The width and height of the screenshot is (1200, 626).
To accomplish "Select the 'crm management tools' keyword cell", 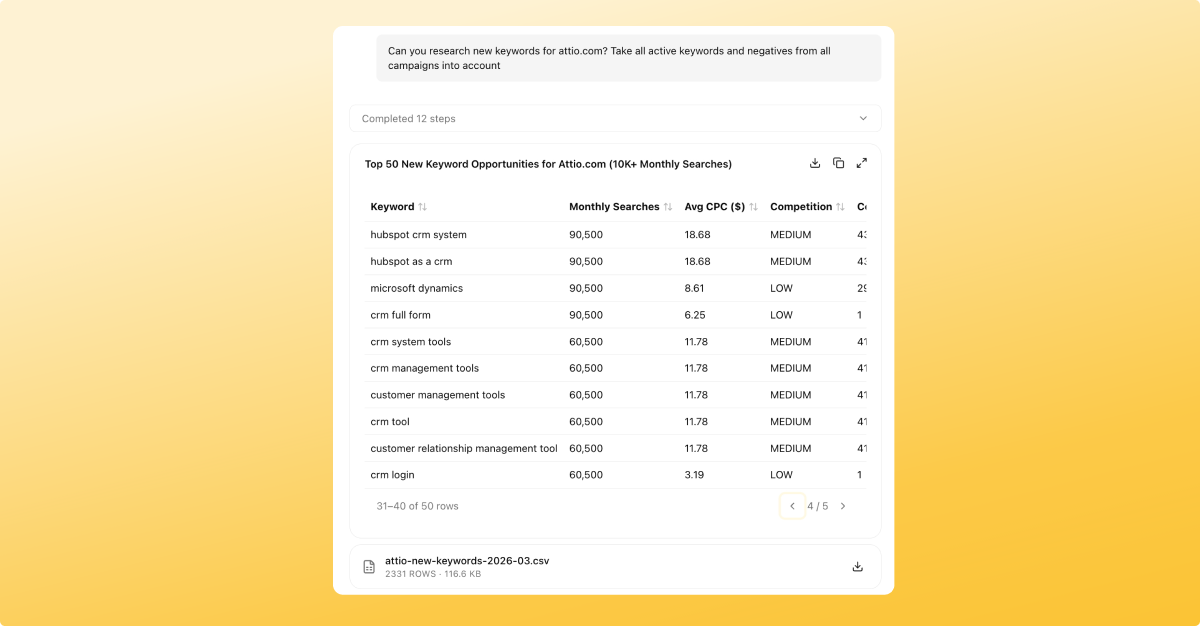I will click(x=424, y=368).
